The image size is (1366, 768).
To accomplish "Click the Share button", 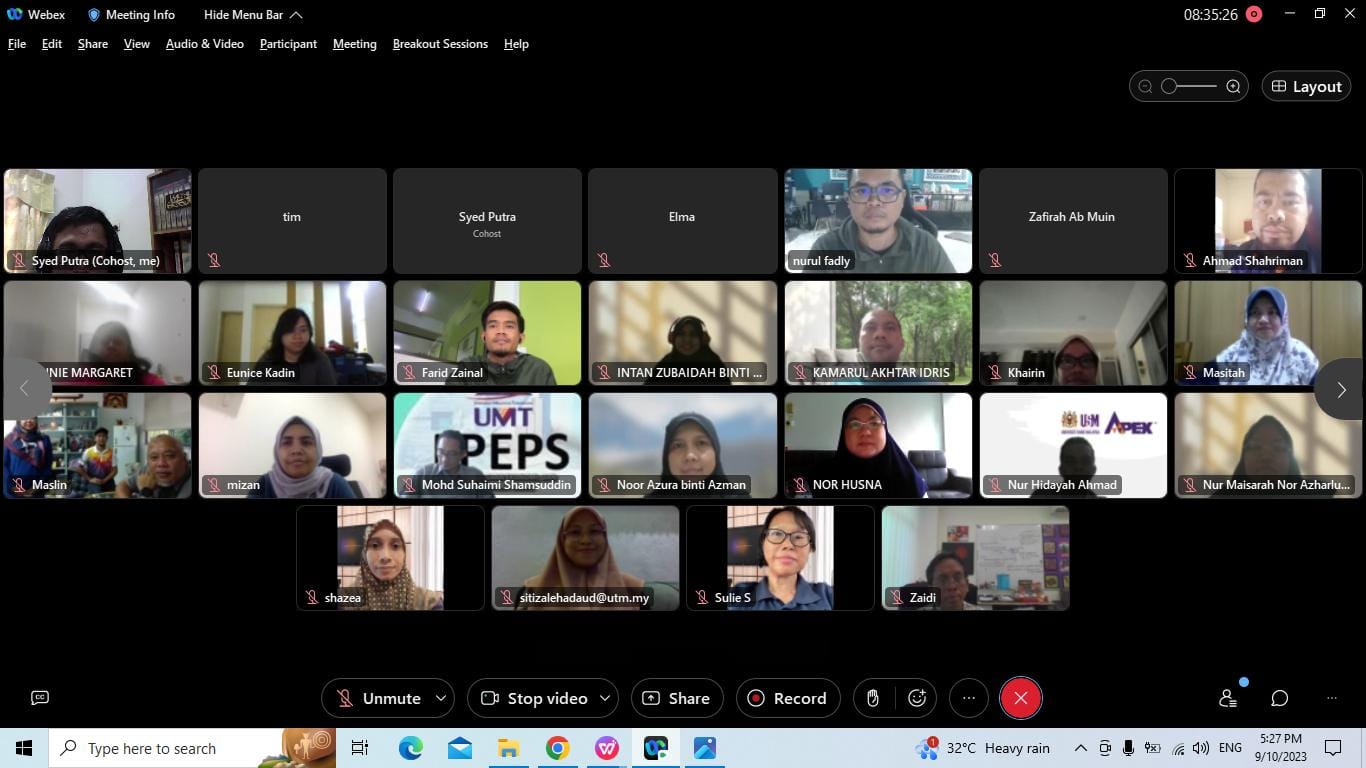I will point(676,698).
